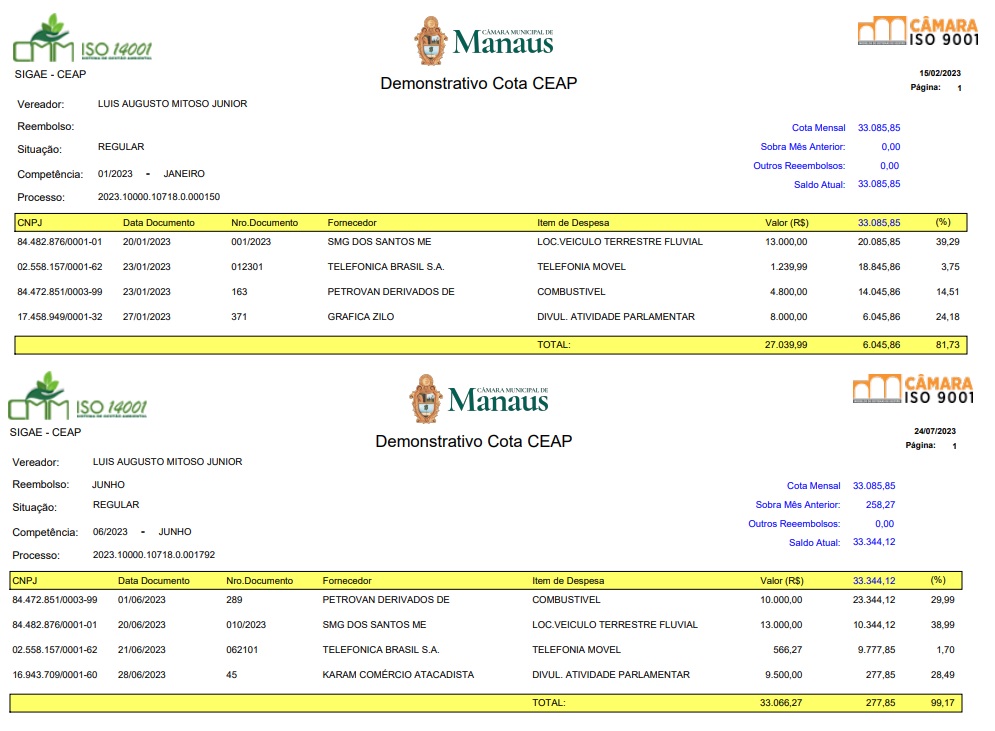Screen dimensions: 995x731
Task: Click the total percentage 99,17
Action: (x=942, y=702)
